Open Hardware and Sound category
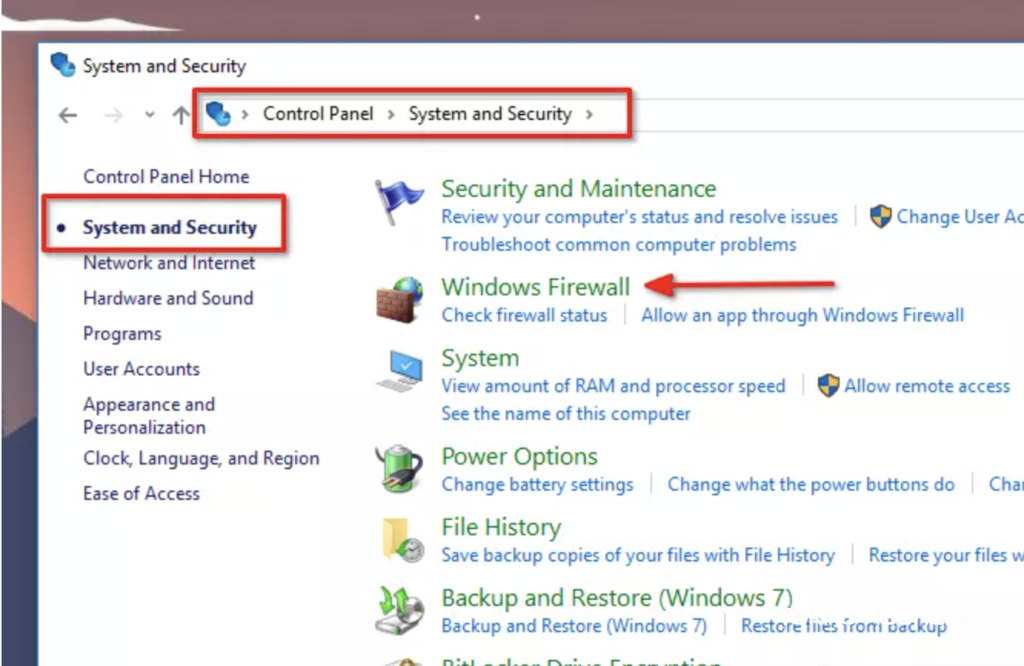The width and height of the screenshot is (1024, 666). click(168, 298)
